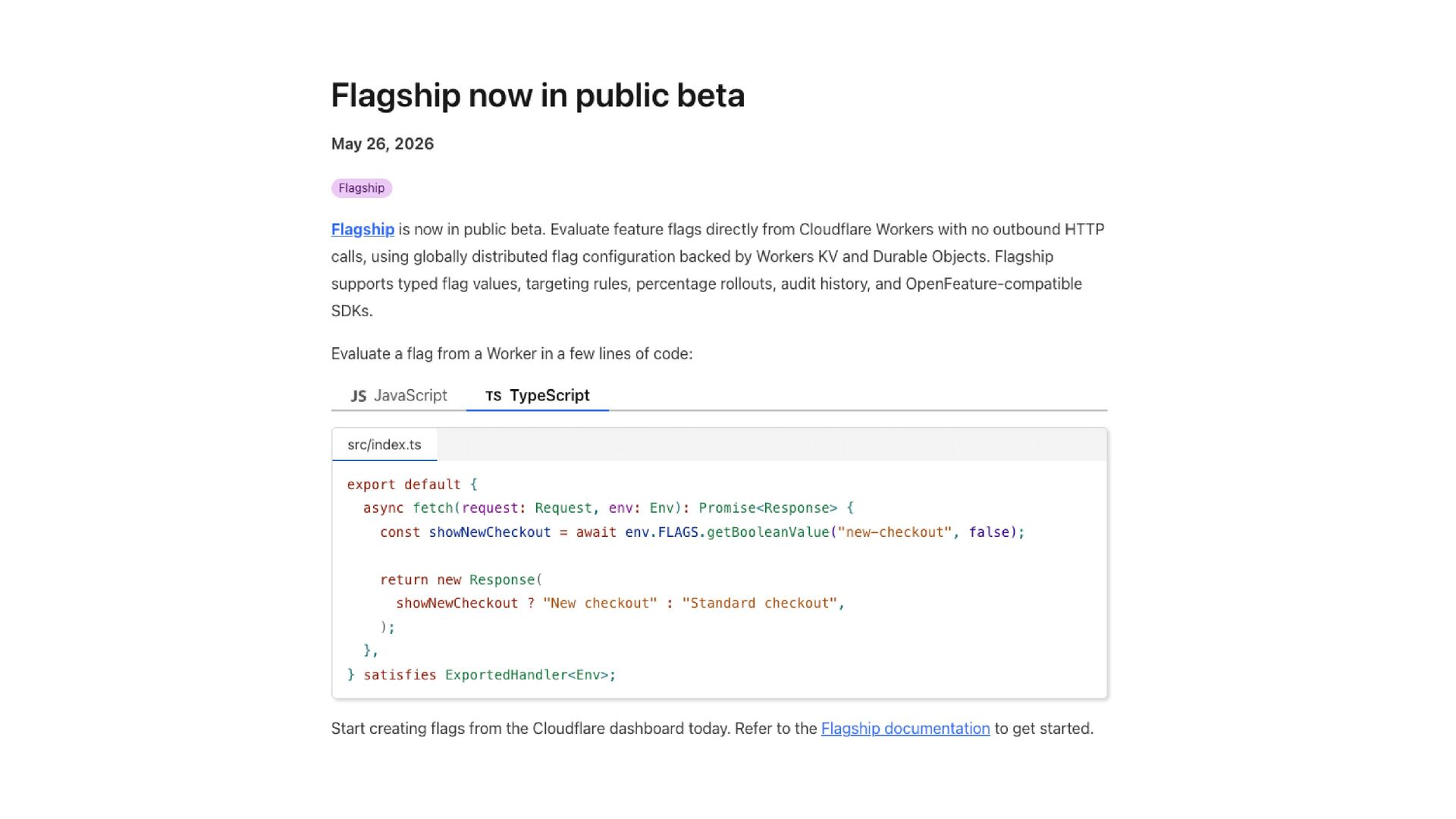Image resolution: width=1456 pixels, height=819 pixels.
Task: Click the code line starting "async fetch(request"
Action: coord(608,508)
